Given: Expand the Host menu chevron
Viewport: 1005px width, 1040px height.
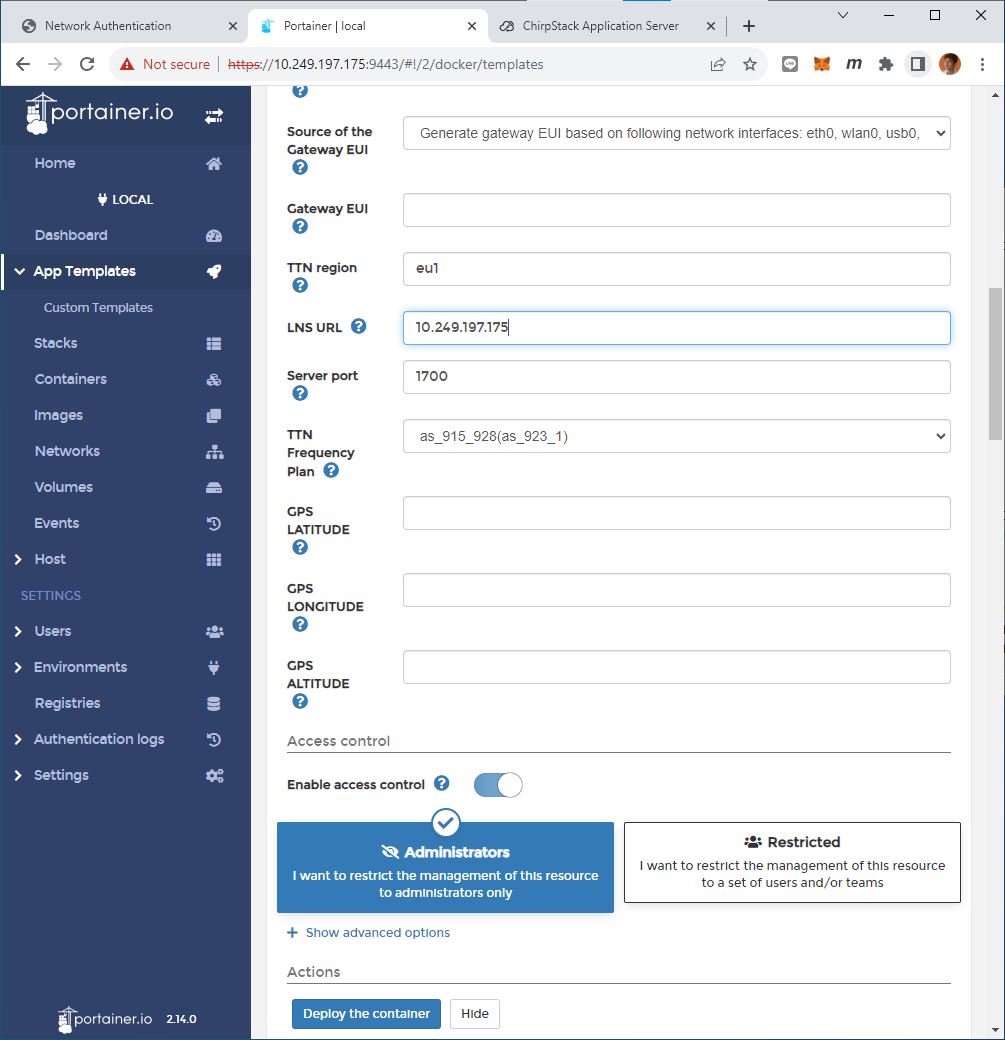Looking at the screenshot, I should (x=18, y=560).
